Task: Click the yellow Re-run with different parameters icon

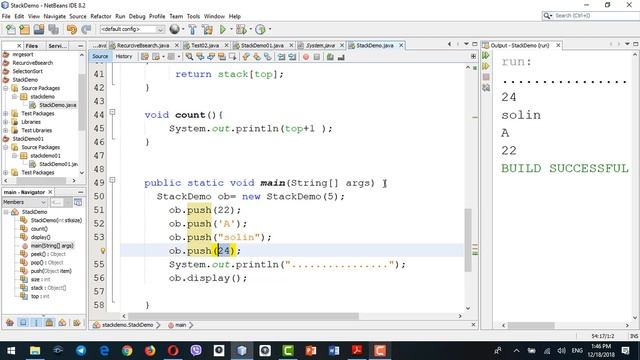Action: click(486, 66)
